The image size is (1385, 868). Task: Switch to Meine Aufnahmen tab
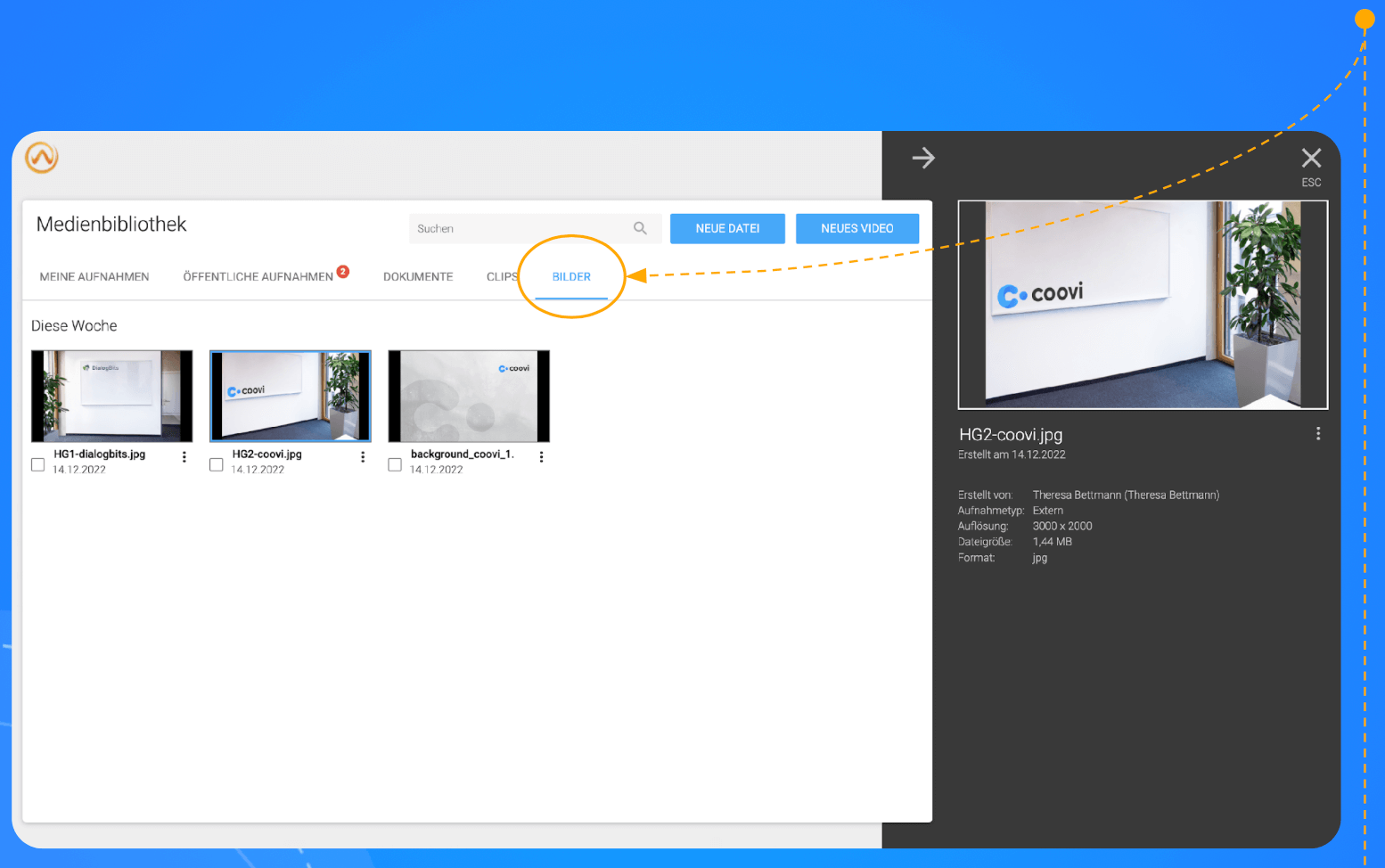[x=94, y=277]
